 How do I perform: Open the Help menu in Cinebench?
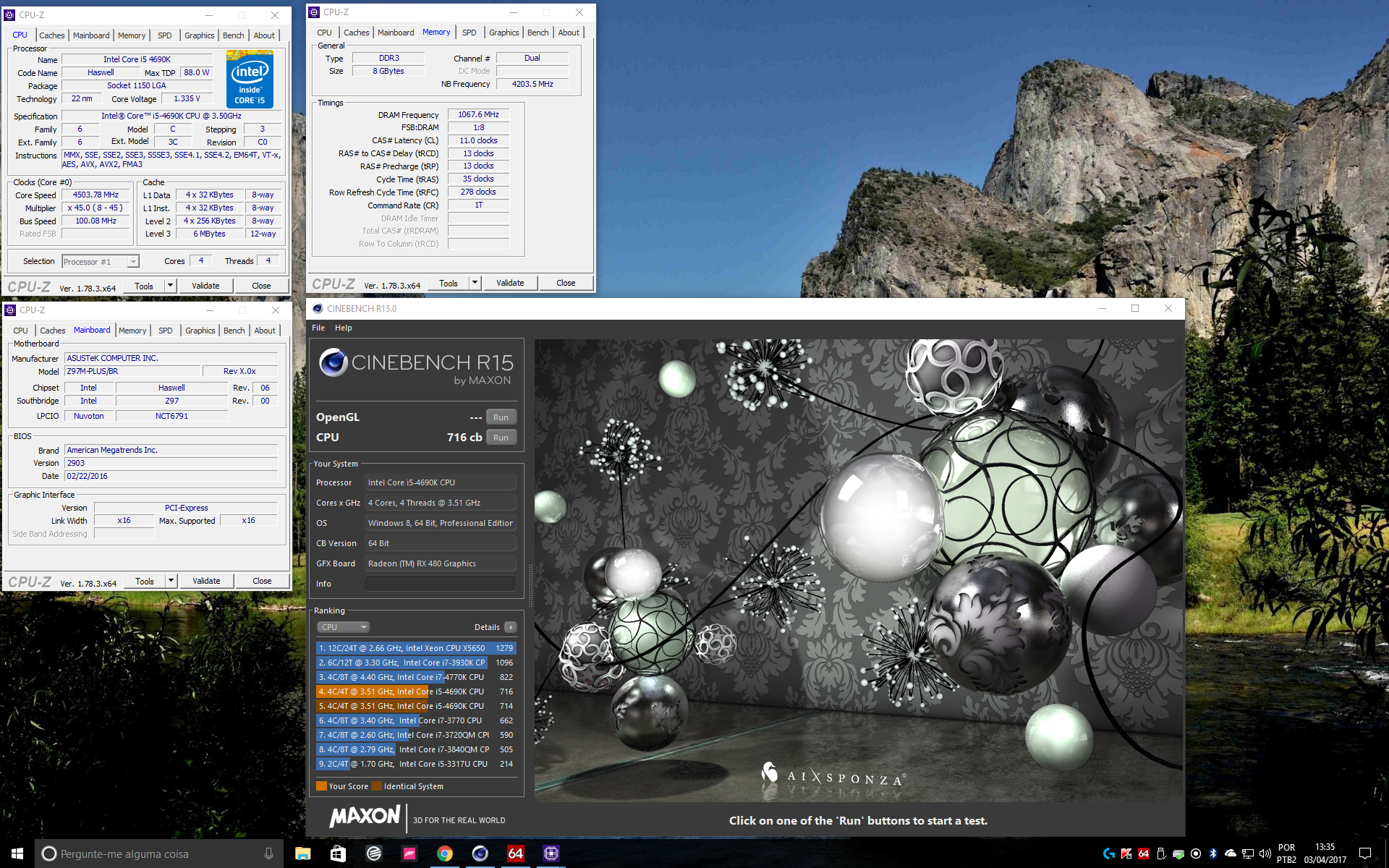(343, 328)
